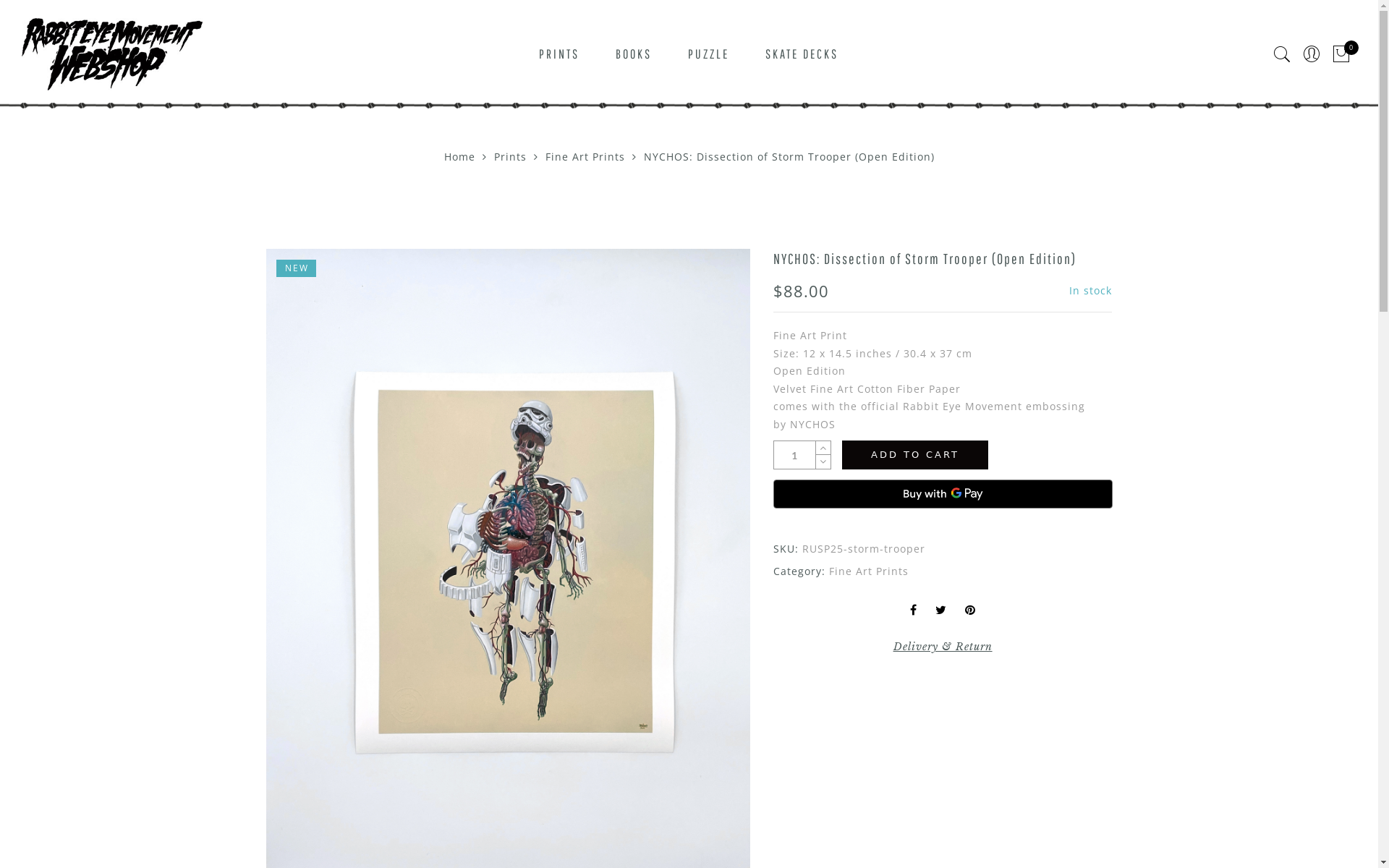
Task: Go to Home breadcrumb
Action: 459,157
